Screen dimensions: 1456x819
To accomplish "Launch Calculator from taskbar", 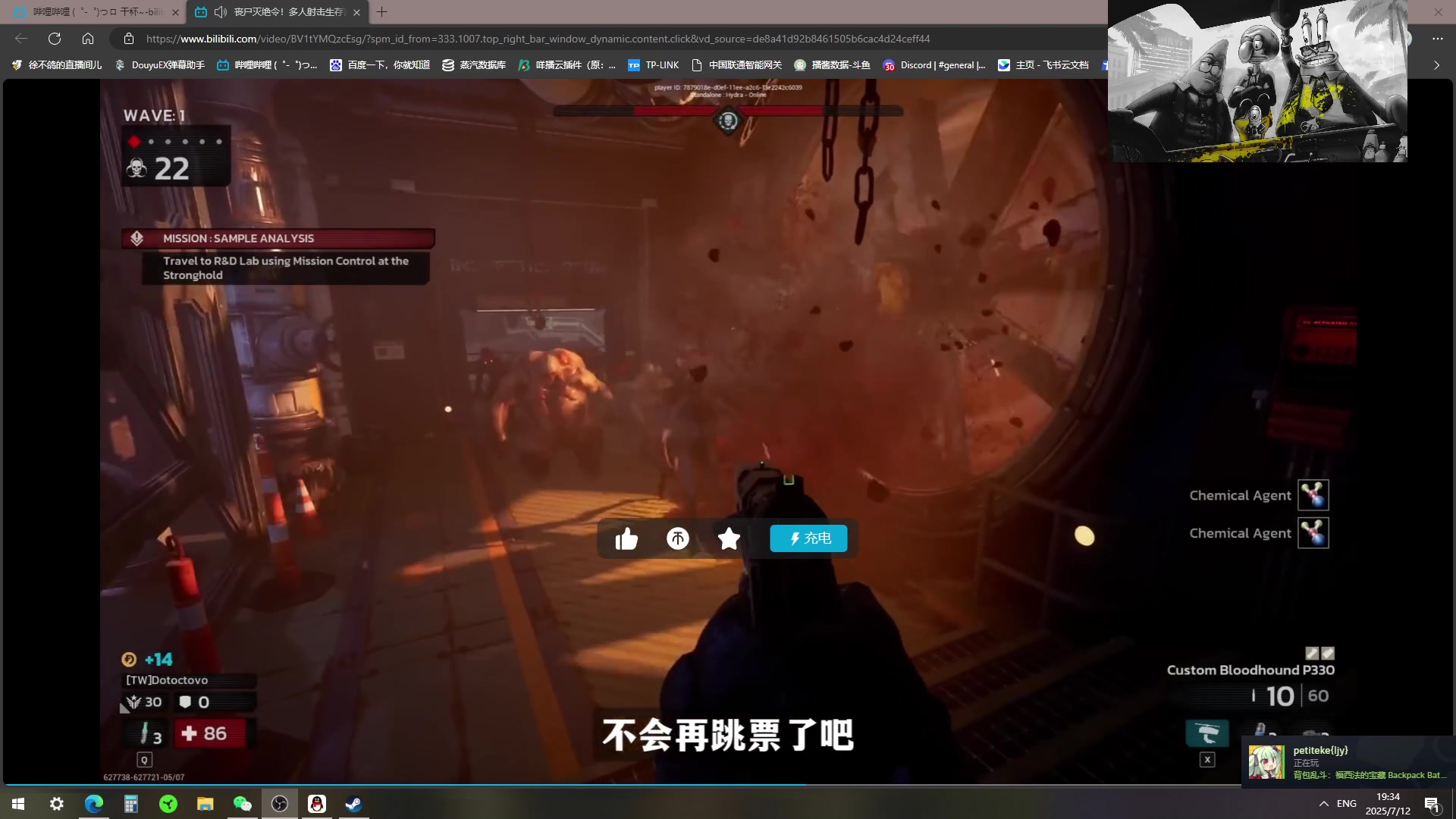I will coord(131,804).
